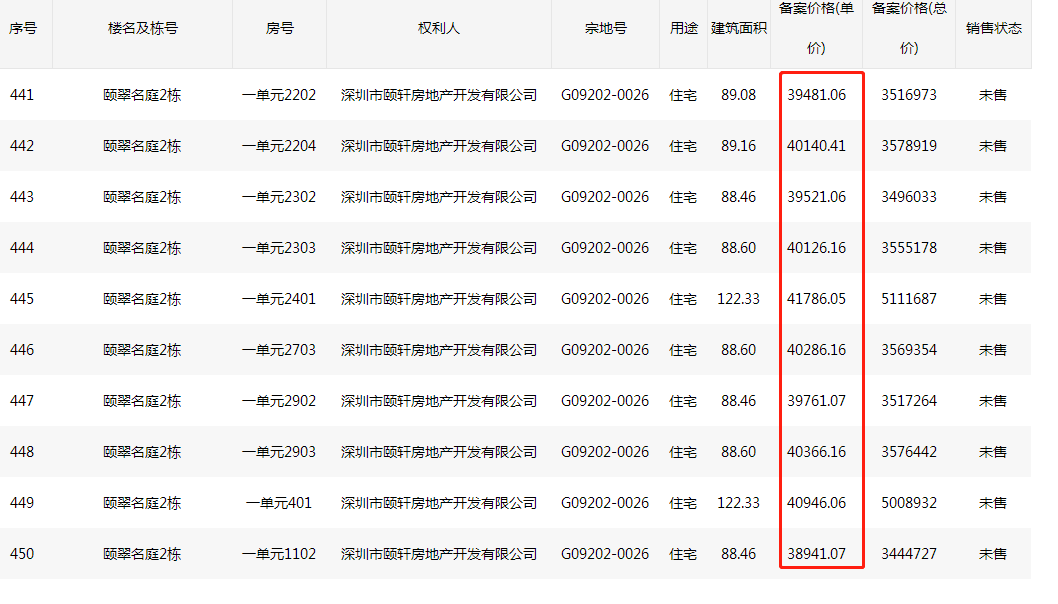Select unit price 40126.16
1058x604 pixels.
(816, 248)
